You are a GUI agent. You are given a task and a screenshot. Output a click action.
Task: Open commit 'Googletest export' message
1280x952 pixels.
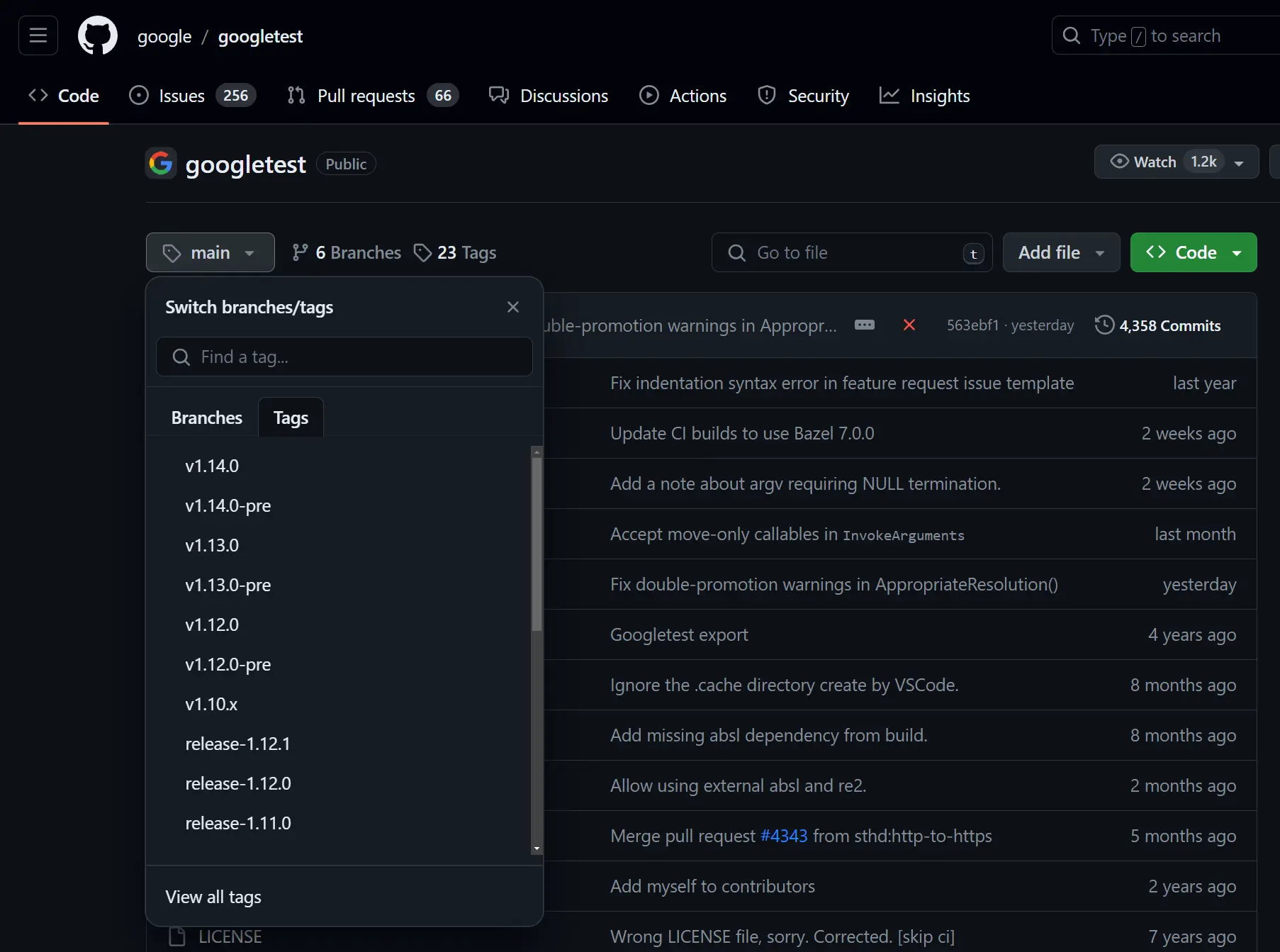679,634
